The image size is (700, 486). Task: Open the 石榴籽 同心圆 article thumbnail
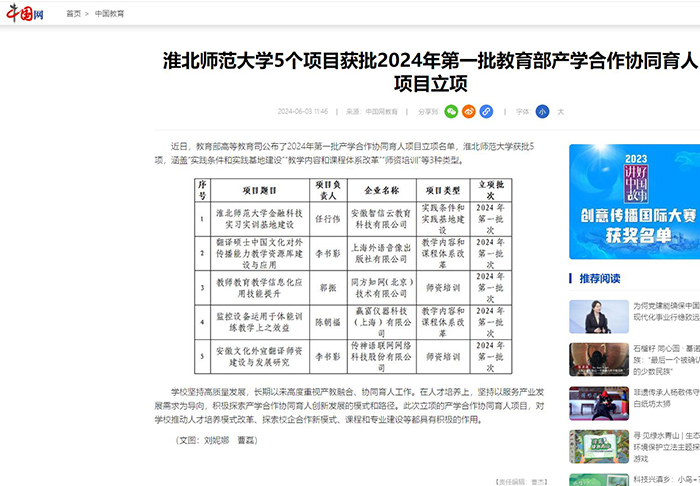598,359
